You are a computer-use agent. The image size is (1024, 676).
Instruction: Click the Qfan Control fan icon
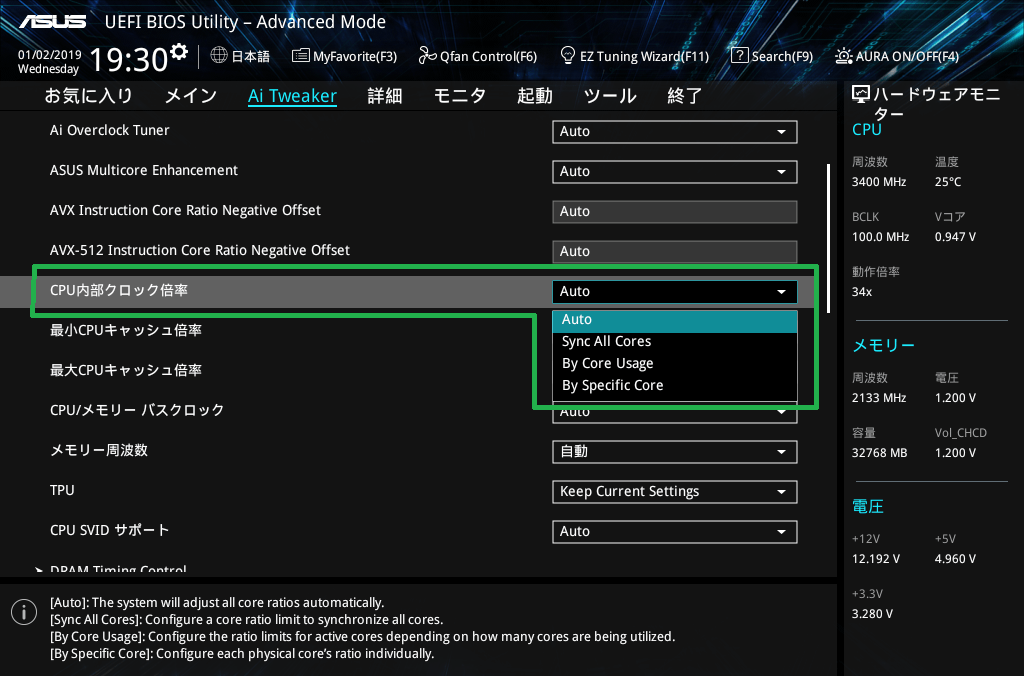(x=427, y=56)
